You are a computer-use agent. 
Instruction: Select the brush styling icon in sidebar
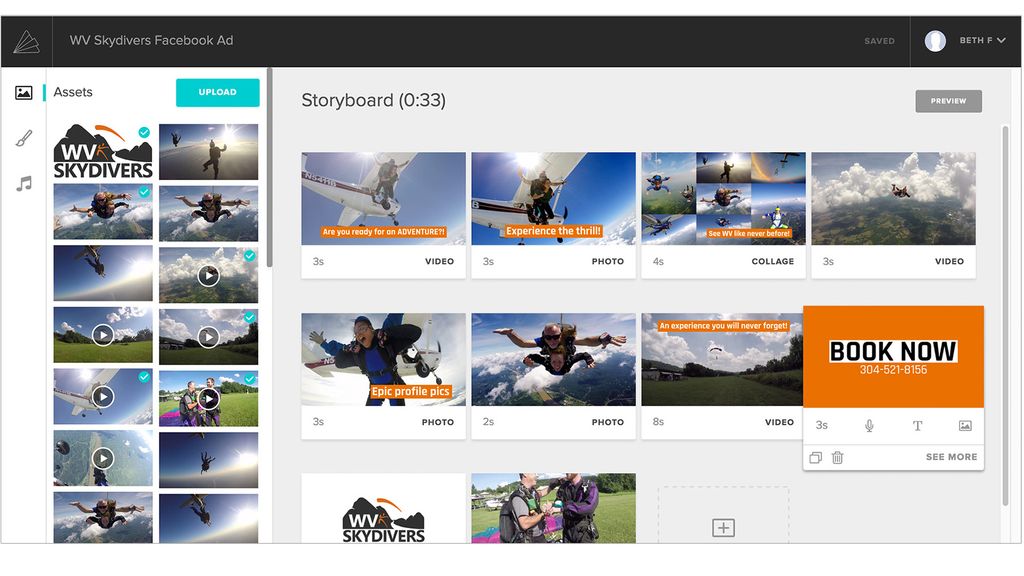click(x=25, y=137)
